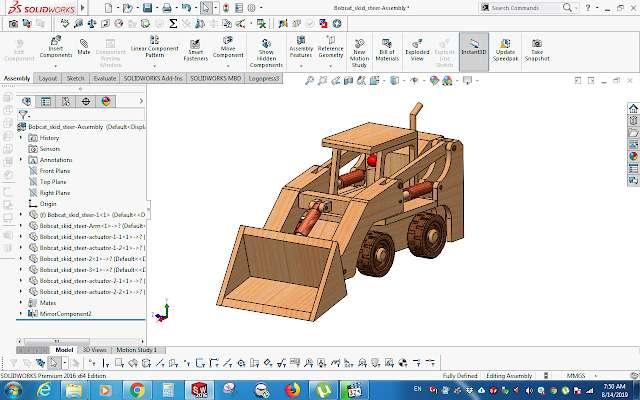This screenshot has height=400, width=640.
Task: Switch to the 3D Views tab
Action: pyautogui.click(x=94, y=350)
